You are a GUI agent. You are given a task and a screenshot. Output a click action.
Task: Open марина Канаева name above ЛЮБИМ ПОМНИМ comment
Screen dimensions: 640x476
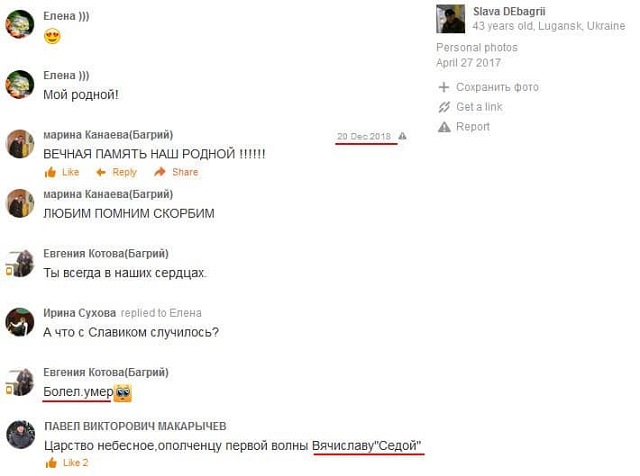click(x=108, y=194)
